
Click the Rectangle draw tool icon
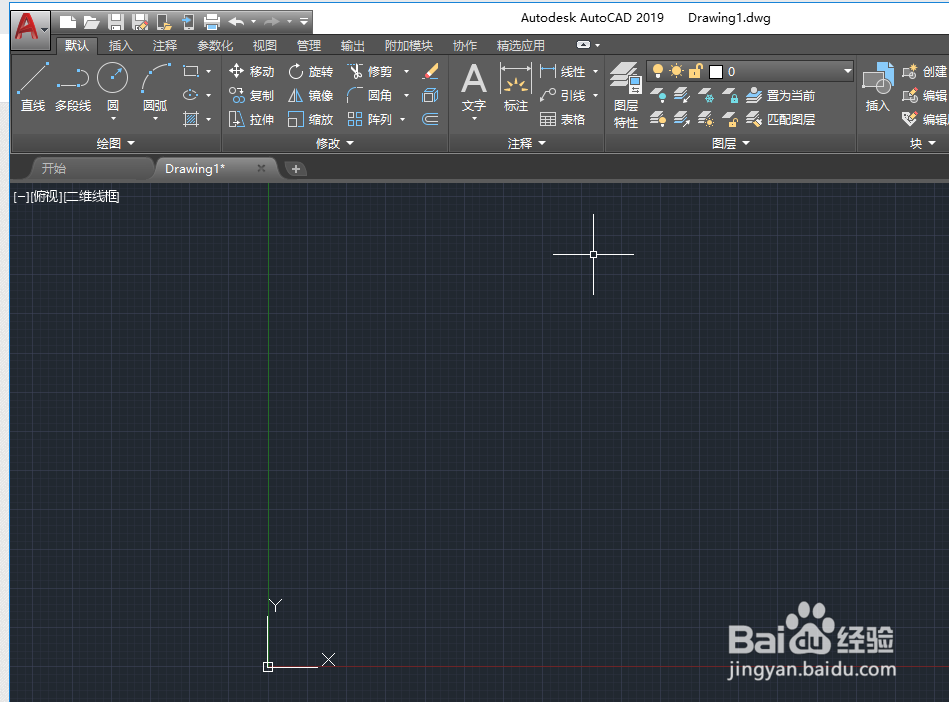click(191, 71)
